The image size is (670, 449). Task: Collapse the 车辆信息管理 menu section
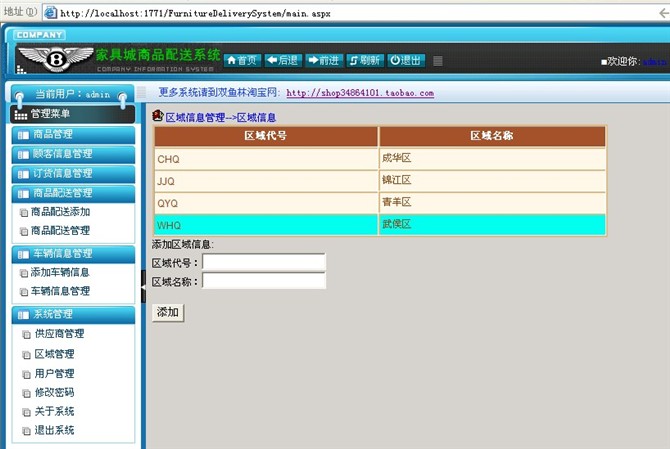click(73, 254)
